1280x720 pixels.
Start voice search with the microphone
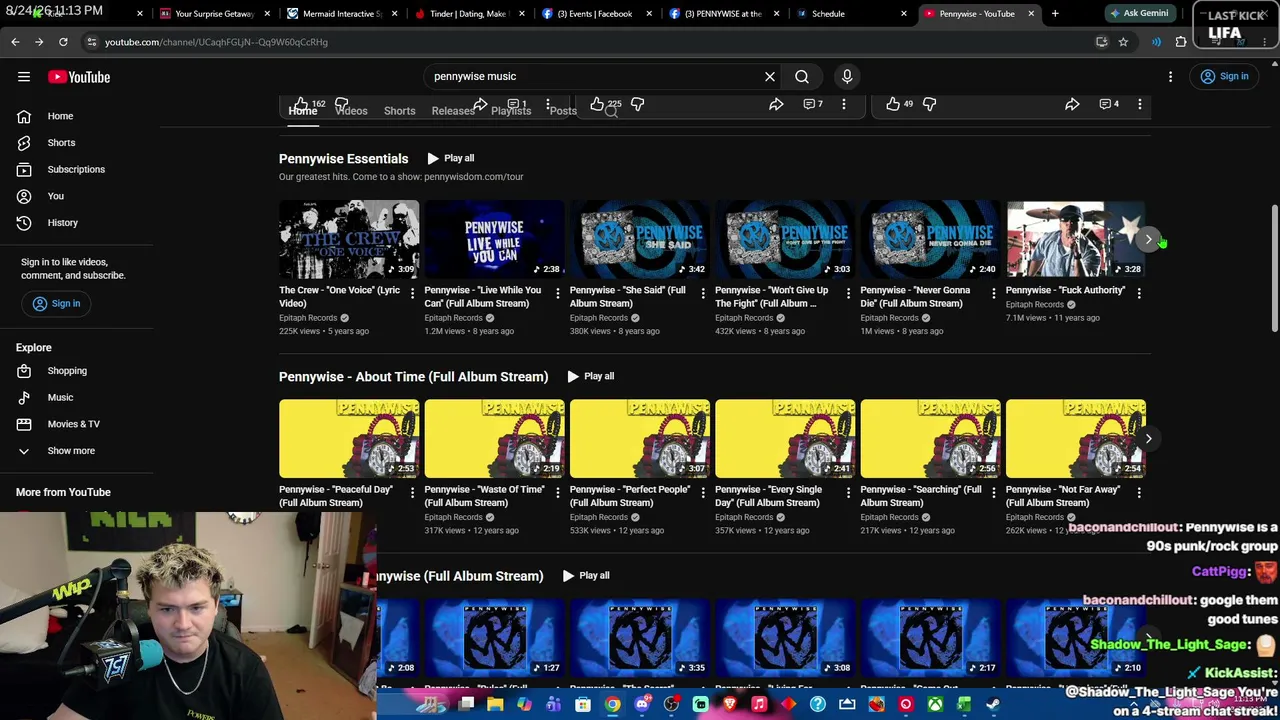[847, 76]
